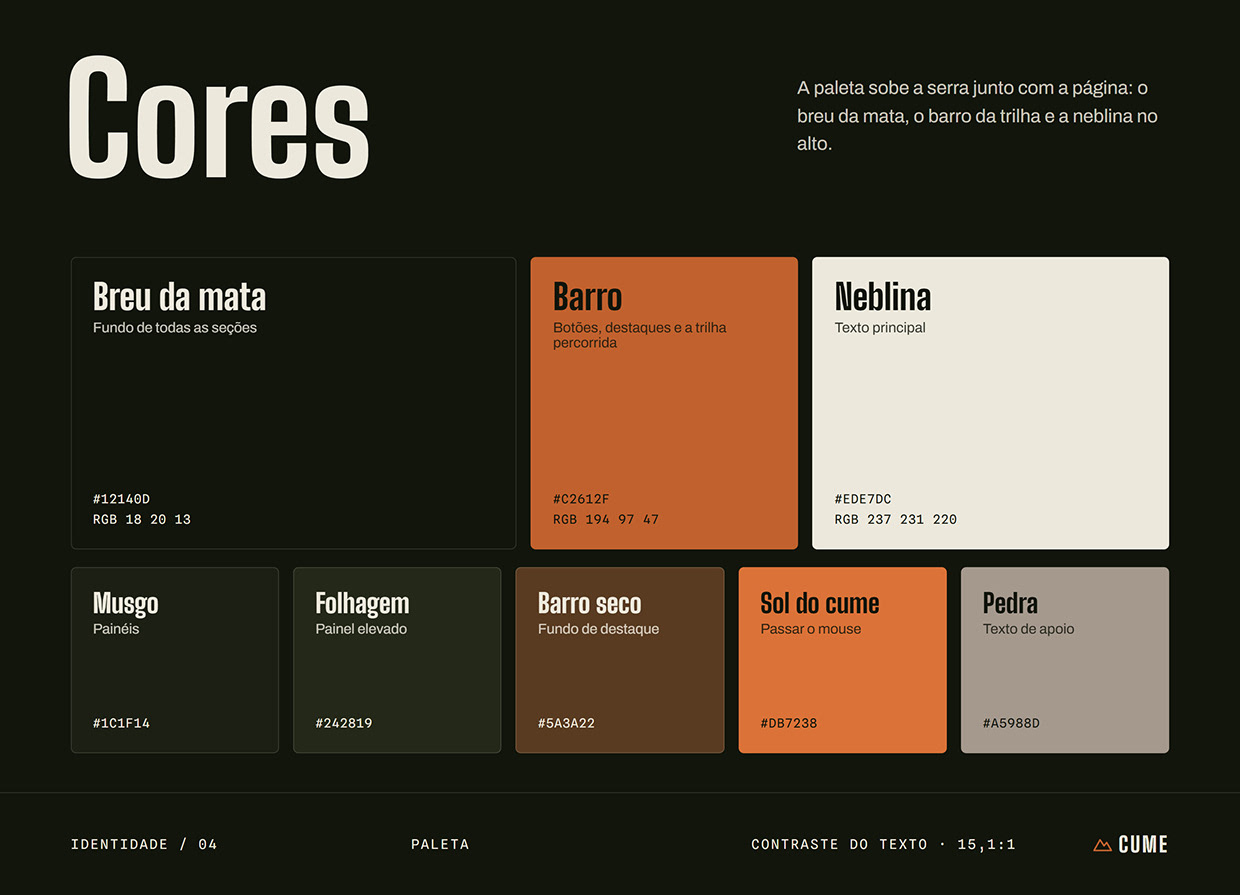
Task: Click the hex code "#1C1F14"
Action: pyautogui.click(x=122, y=723)
